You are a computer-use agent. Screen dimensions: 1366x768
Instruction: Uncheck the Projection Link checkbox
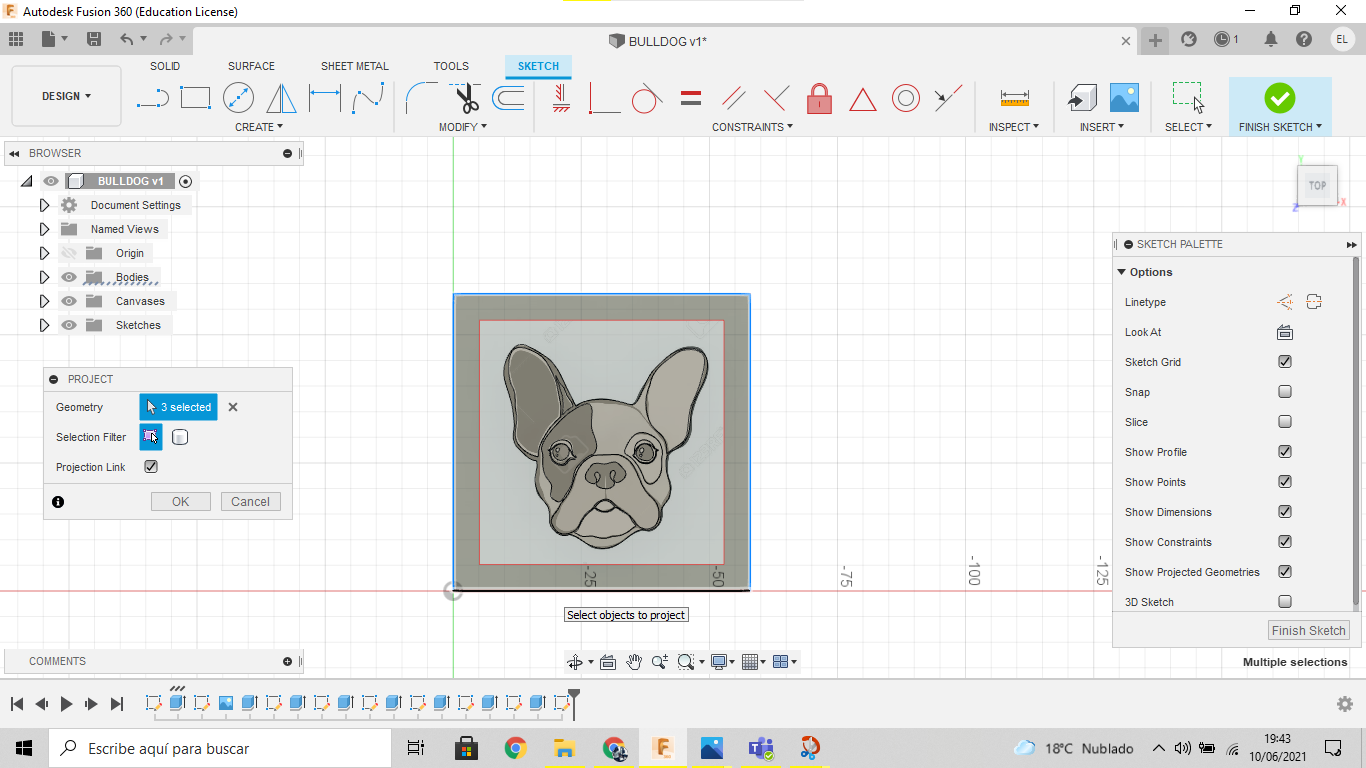coord(151,467)
